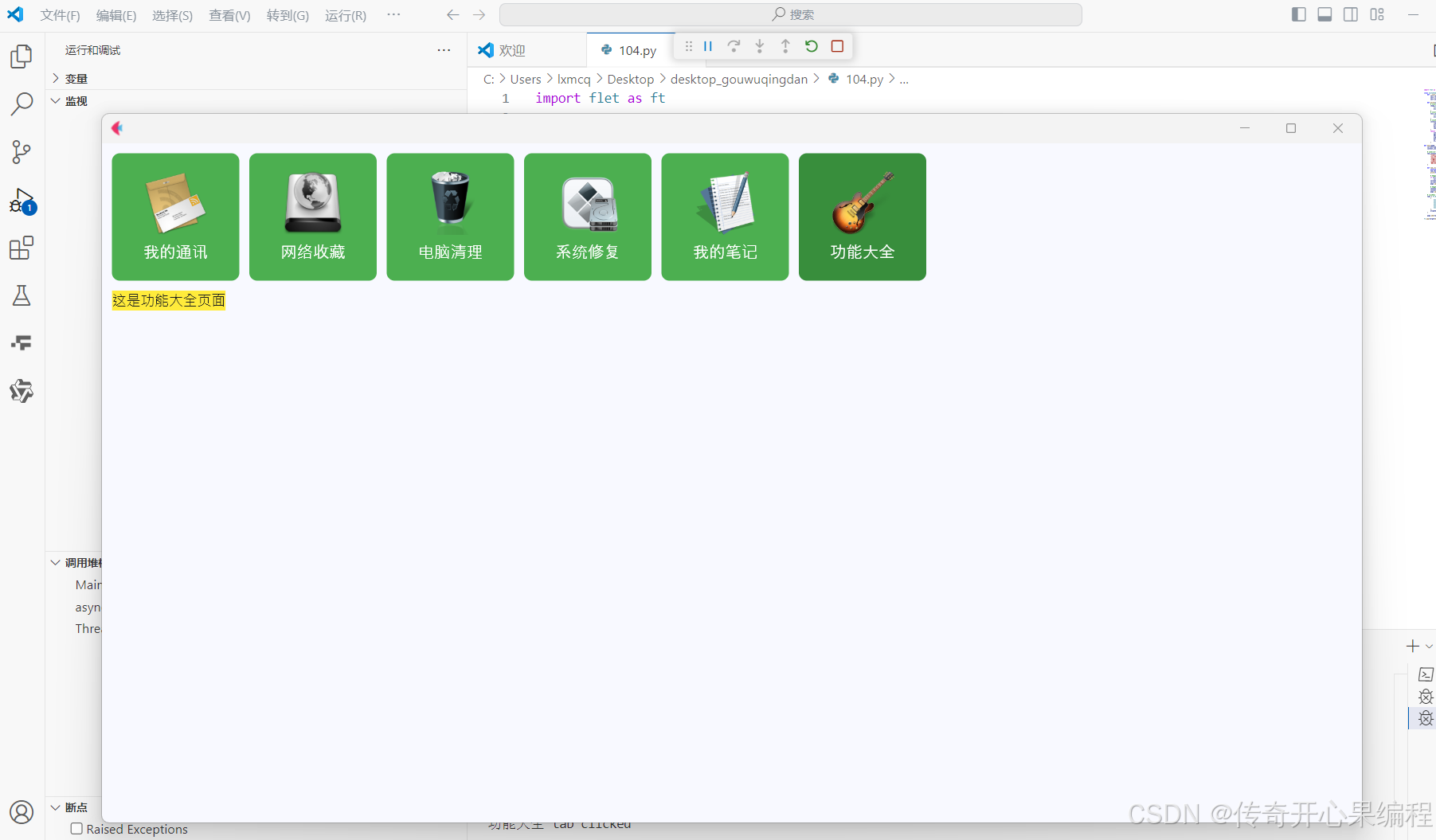This screenshot has height=840, width=1436.
Task: Toggle primary side bar layout icon
Action: point(1299,14)
